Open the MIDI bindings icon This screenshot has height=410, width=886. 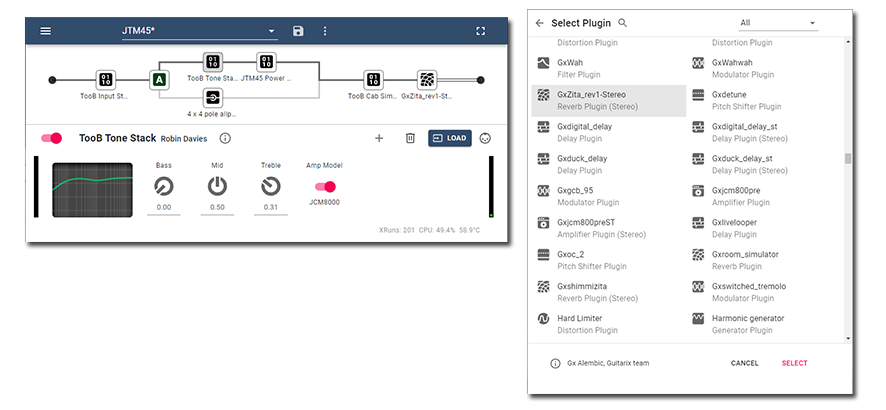485,138
